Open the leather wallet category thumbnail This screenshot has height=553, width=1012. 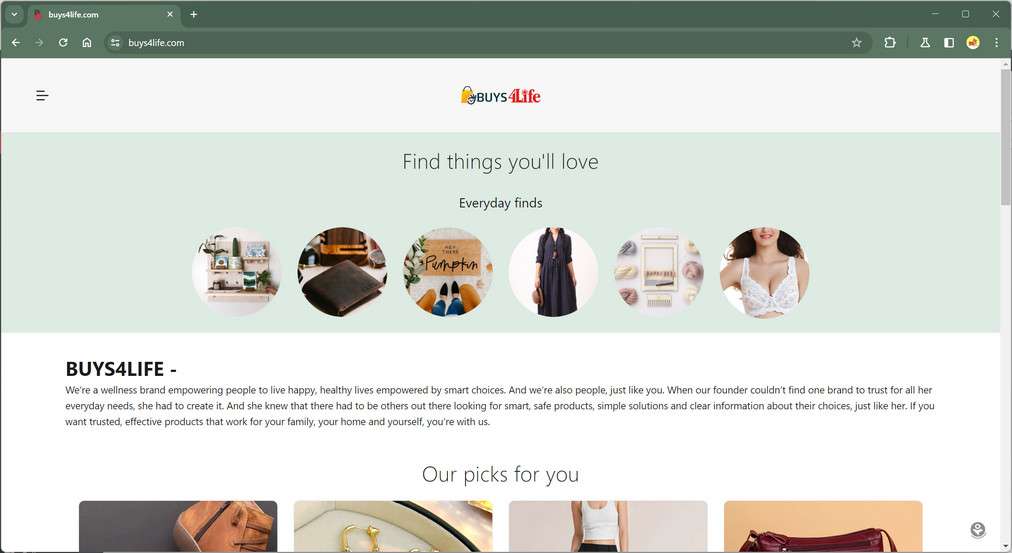(x=342, y=272)
